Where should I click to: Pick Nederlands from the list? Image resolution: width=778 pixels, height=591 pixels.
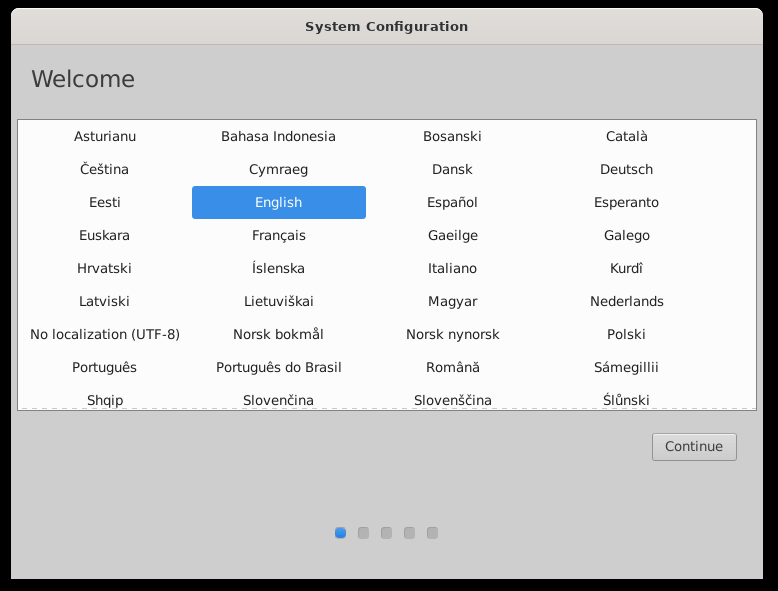[x=626, y=301]
